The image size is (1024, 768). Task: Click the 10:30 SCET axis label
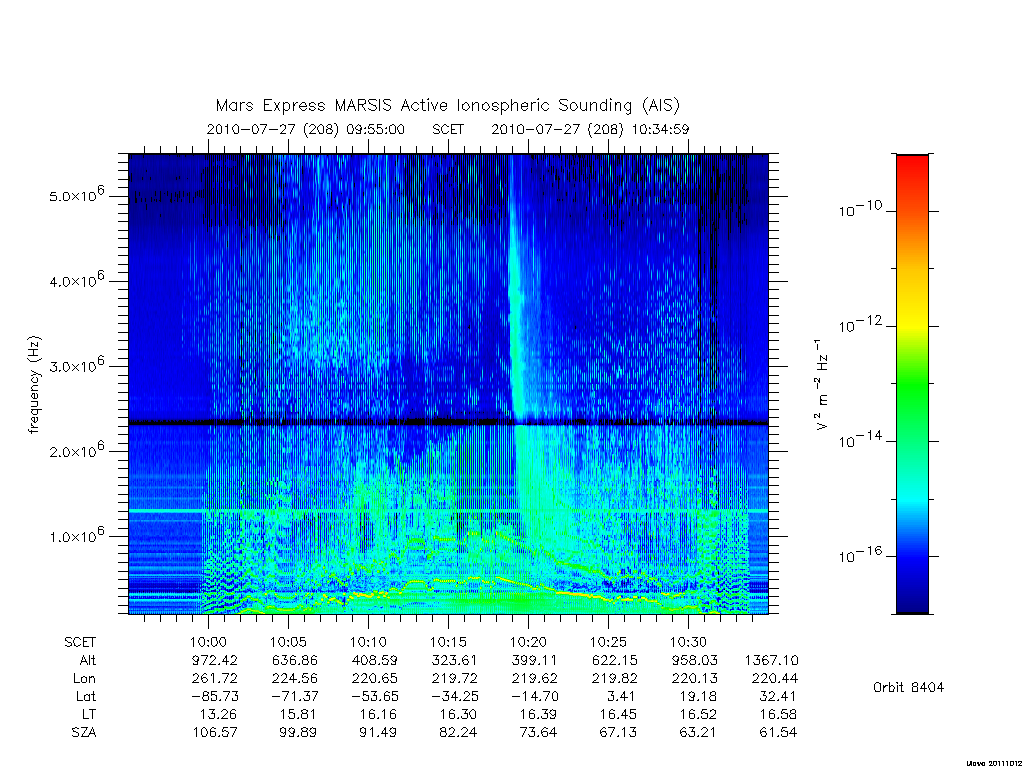click(688, 642)
